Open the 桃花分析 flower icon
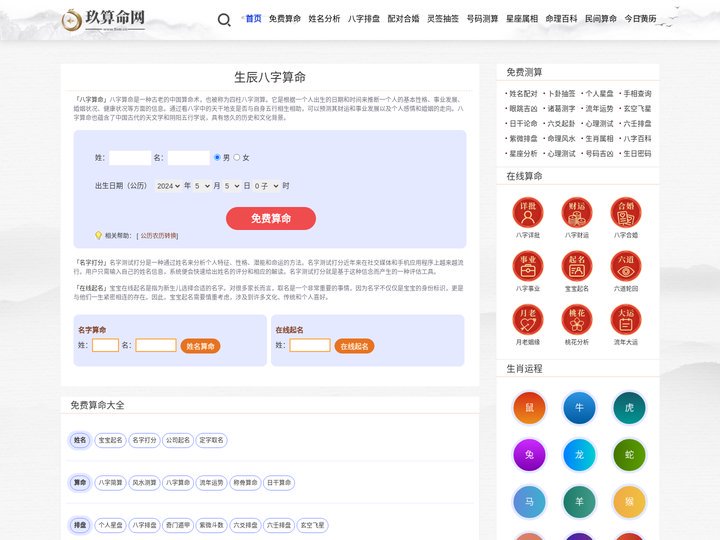The height and width of the screenshot is (540, 720). tap(577, 320)
